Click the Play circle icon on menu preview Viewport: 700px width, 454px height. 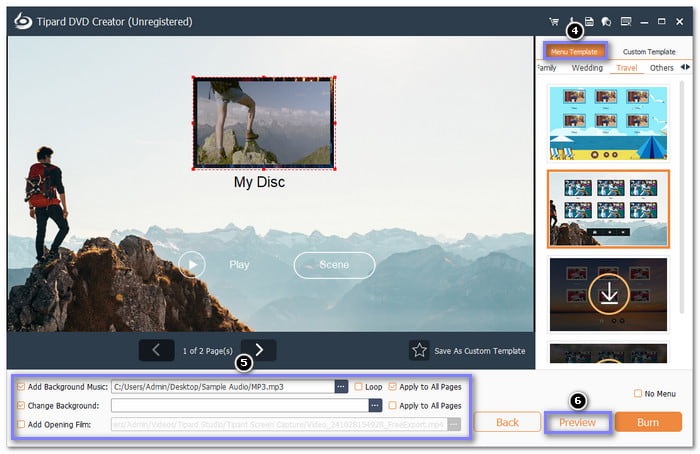pyautogui.click(x=192, y=264)
